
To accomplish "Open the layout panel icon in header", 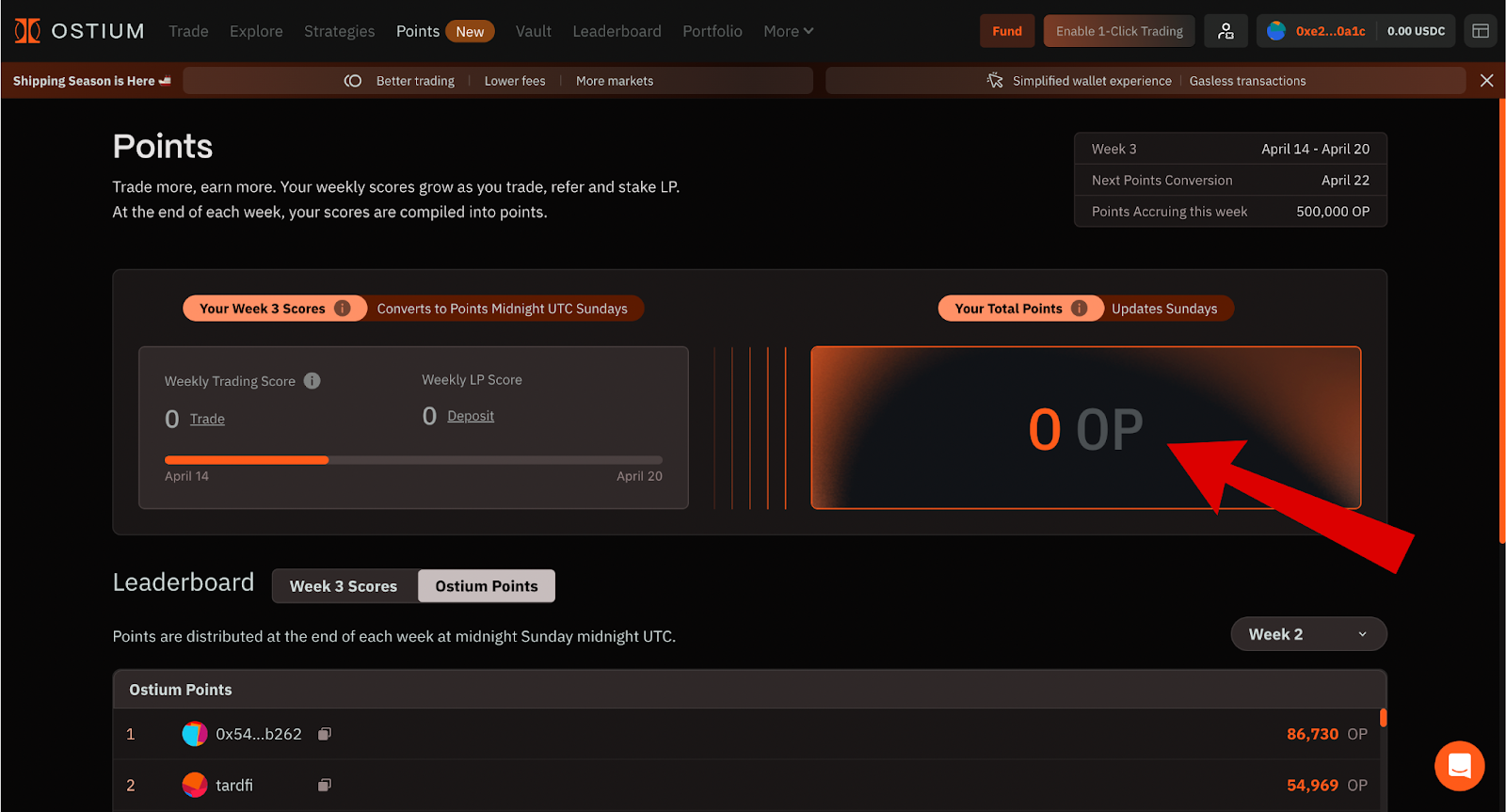I will click(x=1481, y=31).
